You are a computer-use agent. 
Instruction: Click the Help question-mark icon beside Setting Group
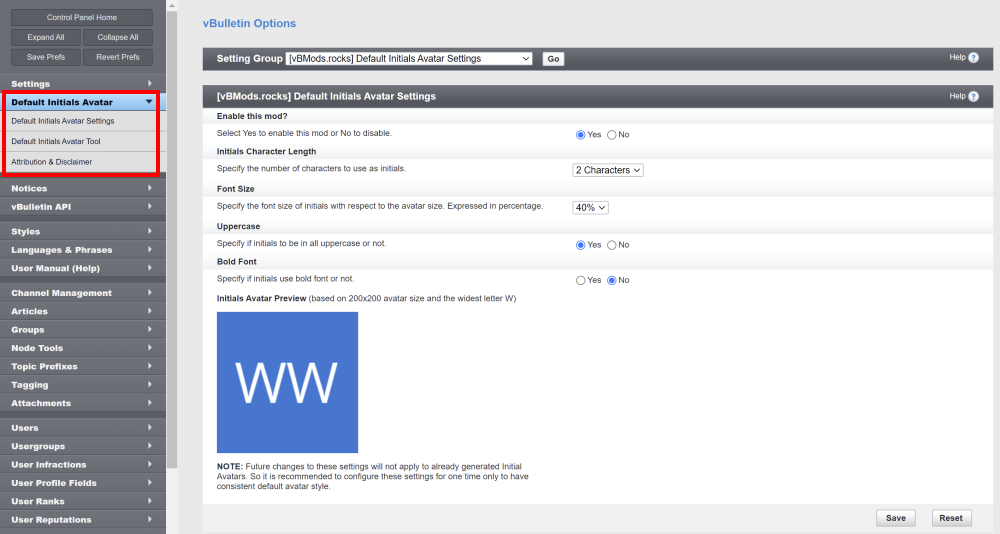[x=973, y=57]
